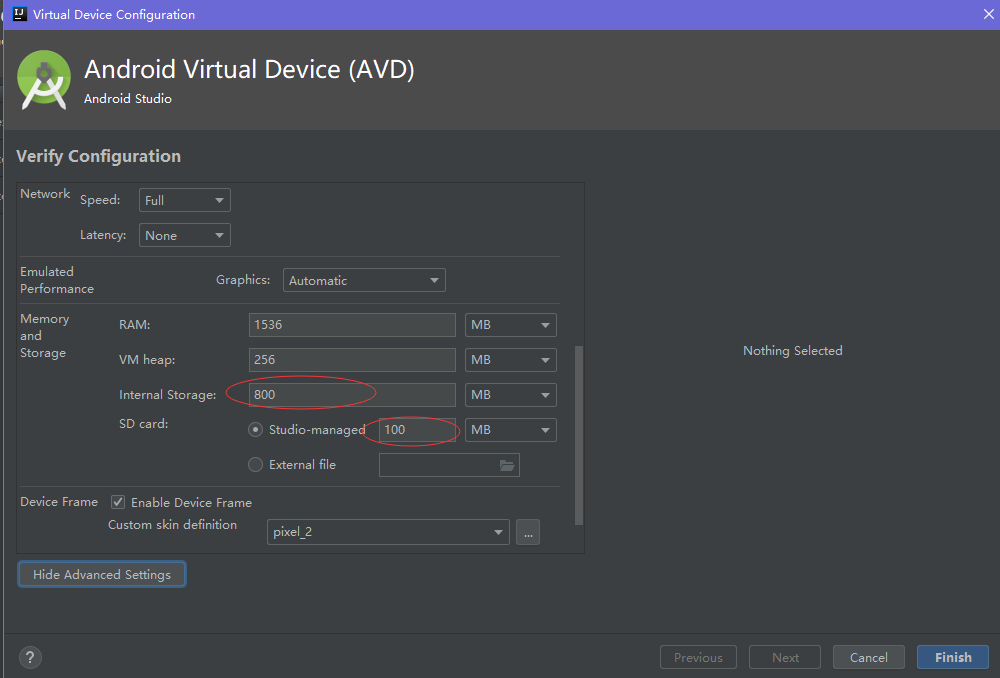The width and height of the screenshot is (1000, 678).
Task: Click the Nothing Selected text
Action: [793, 350]
